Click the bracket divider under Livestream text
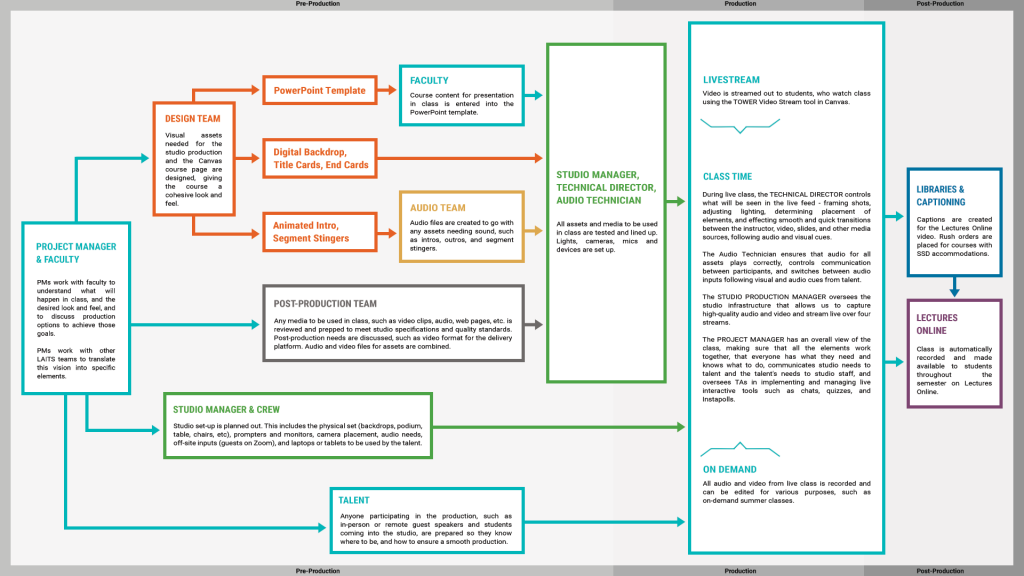This screenshot has height=576, width=1024. [741, 126]
